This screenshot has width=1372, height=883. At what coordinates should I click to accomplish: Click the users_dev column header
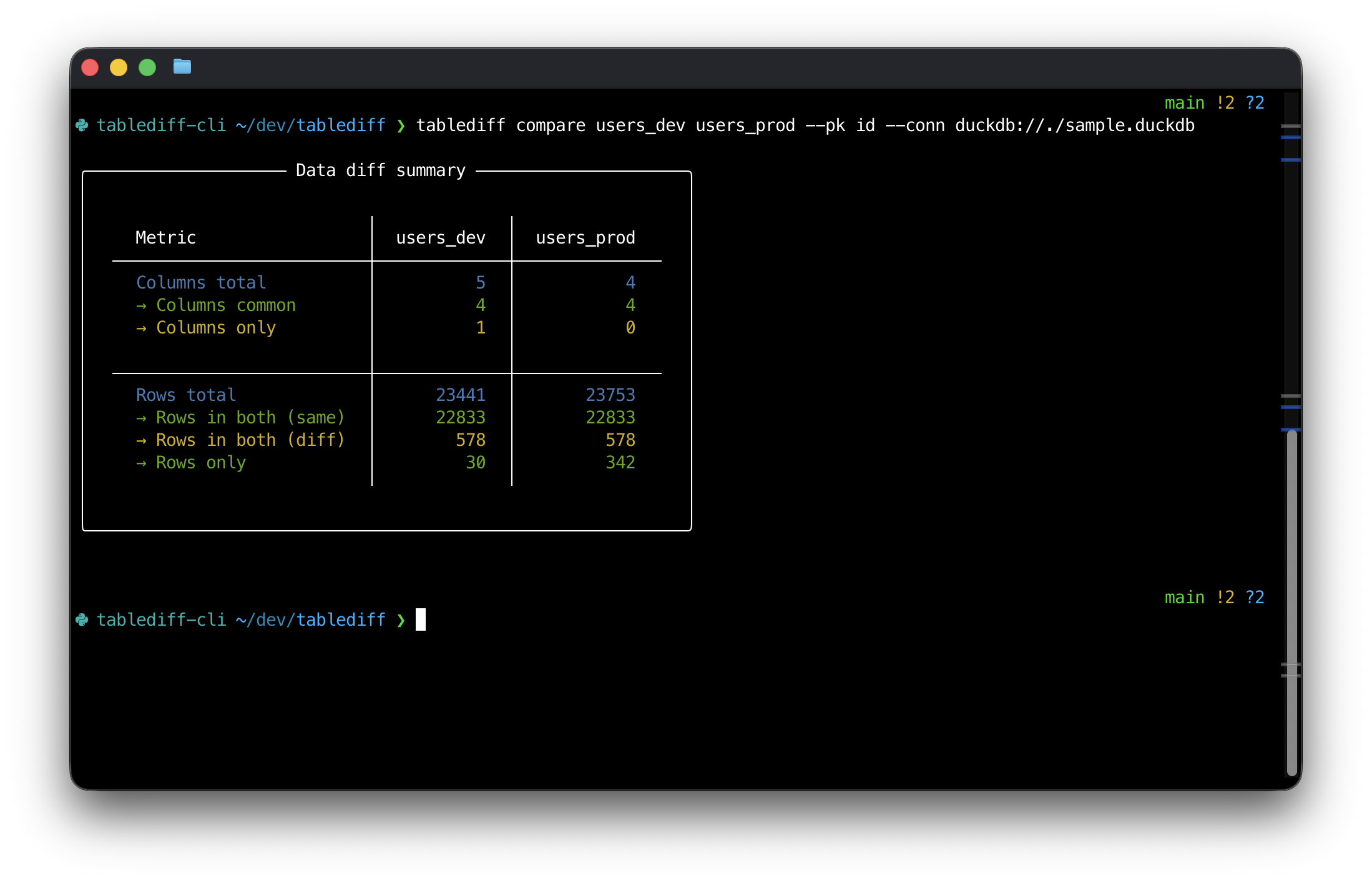(x=440, y=238)
